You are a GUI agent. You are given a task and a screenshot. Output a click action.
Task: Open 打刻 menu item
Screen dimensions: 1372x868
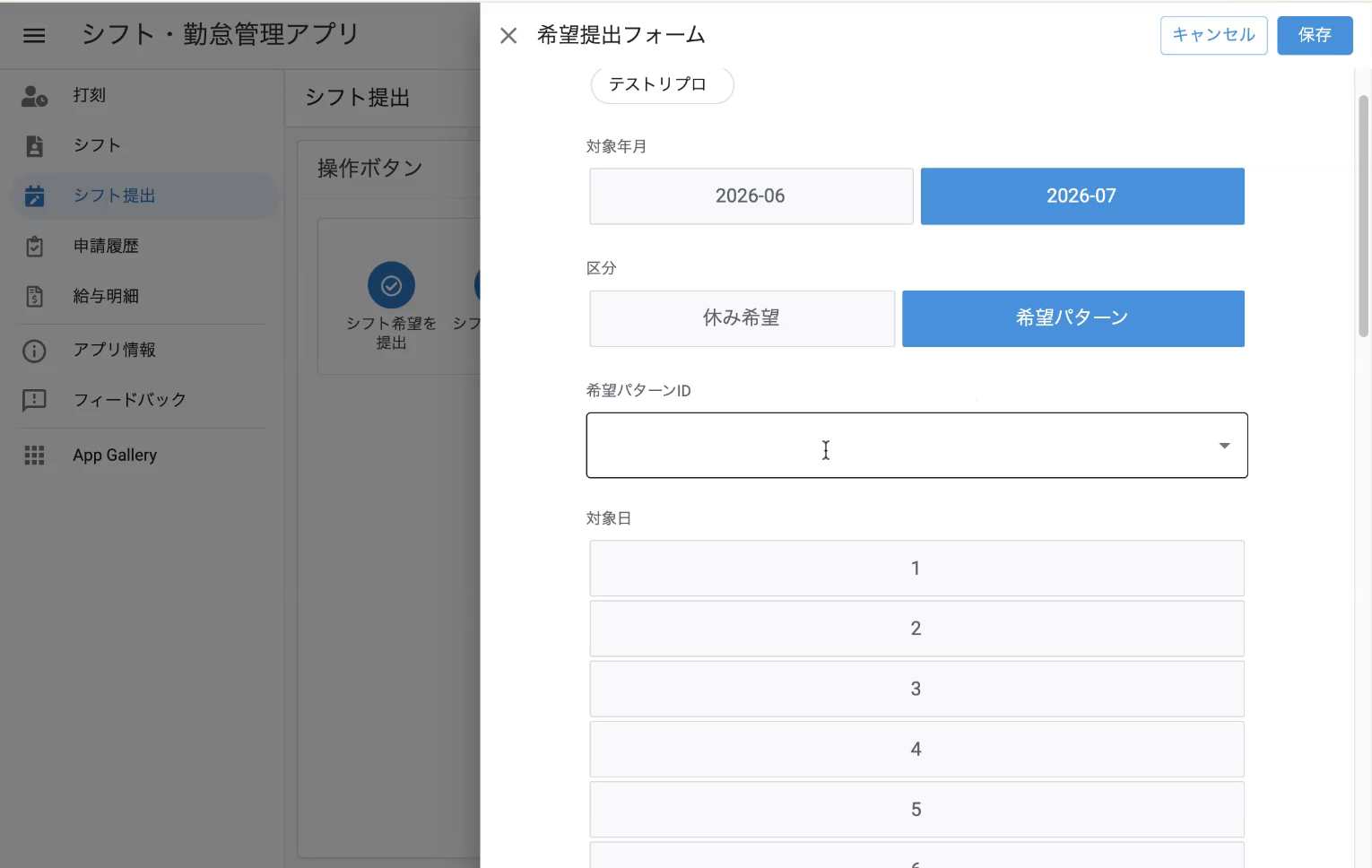[x=145, y=95]
